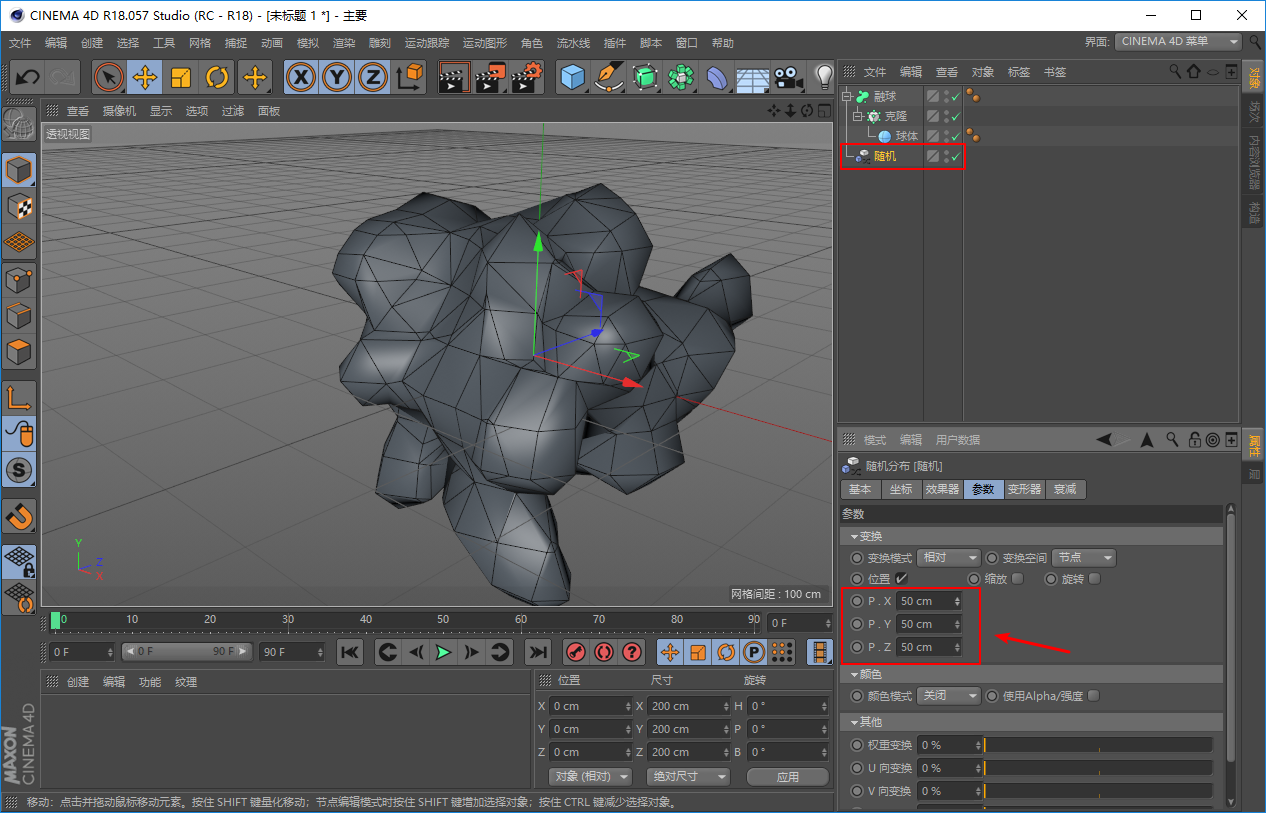Viewport: 1266px width, 813px height.
Task: Click the red Record Active Objects button
Action: click(x=575, y=652)
